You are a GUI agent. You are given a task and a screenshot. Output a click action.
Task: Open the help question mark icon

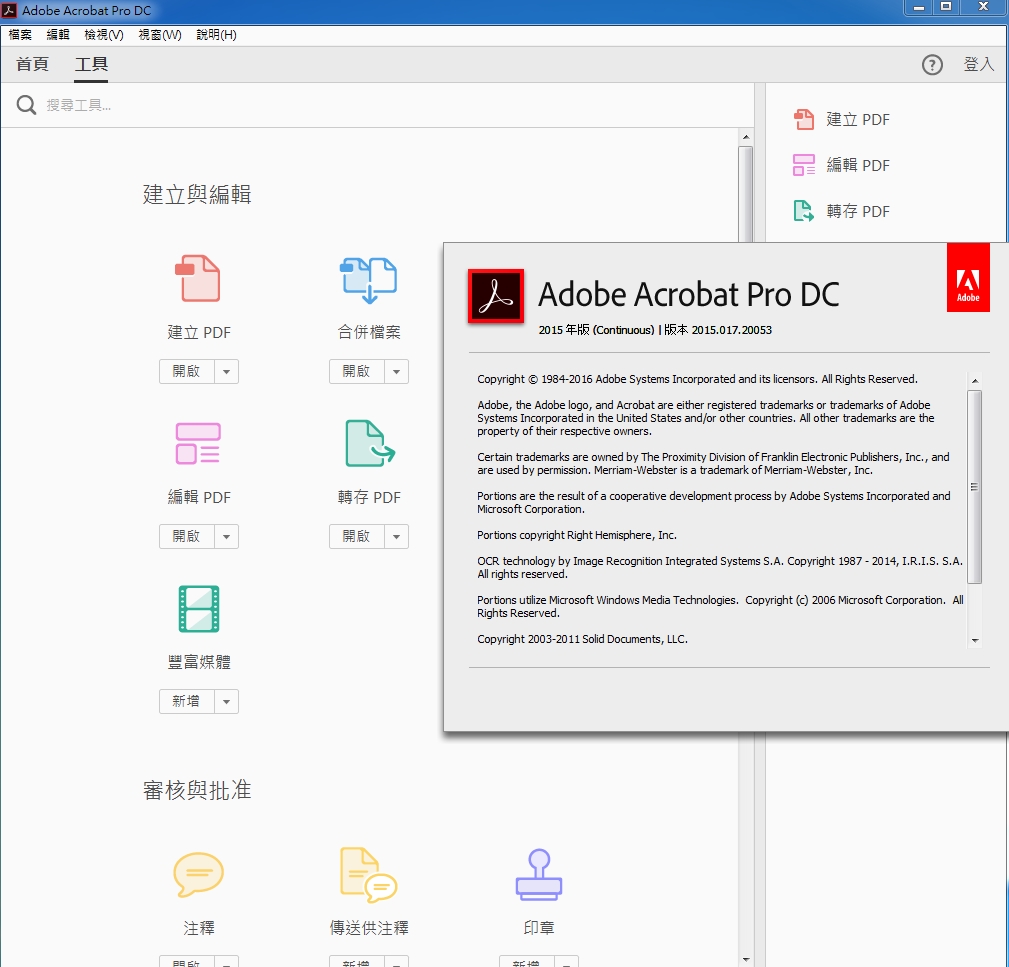pos(932,65)
